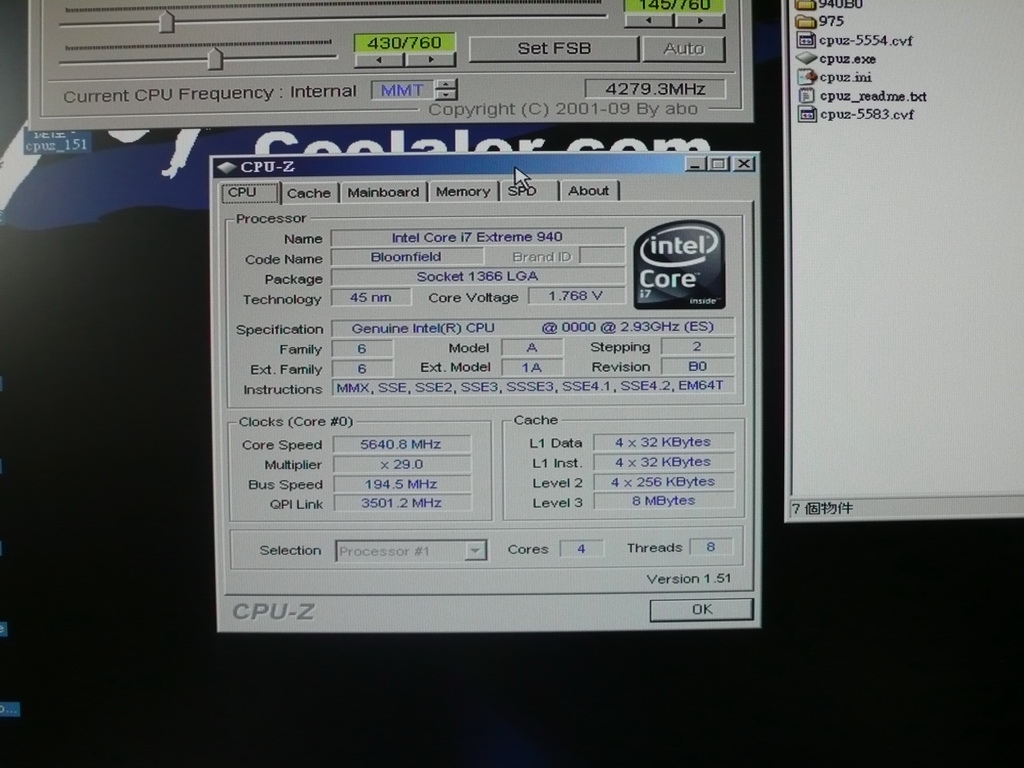Click the QPI Link 3501.2 MHz value
Viewport: 1024px width, 768px height.
click(x=401, y=503)
